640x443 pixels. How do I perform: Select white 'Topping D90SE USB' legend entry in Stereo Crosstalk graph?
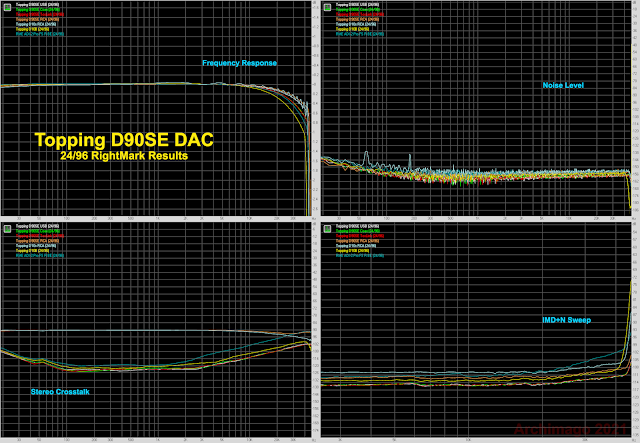(x=38, y=226)
